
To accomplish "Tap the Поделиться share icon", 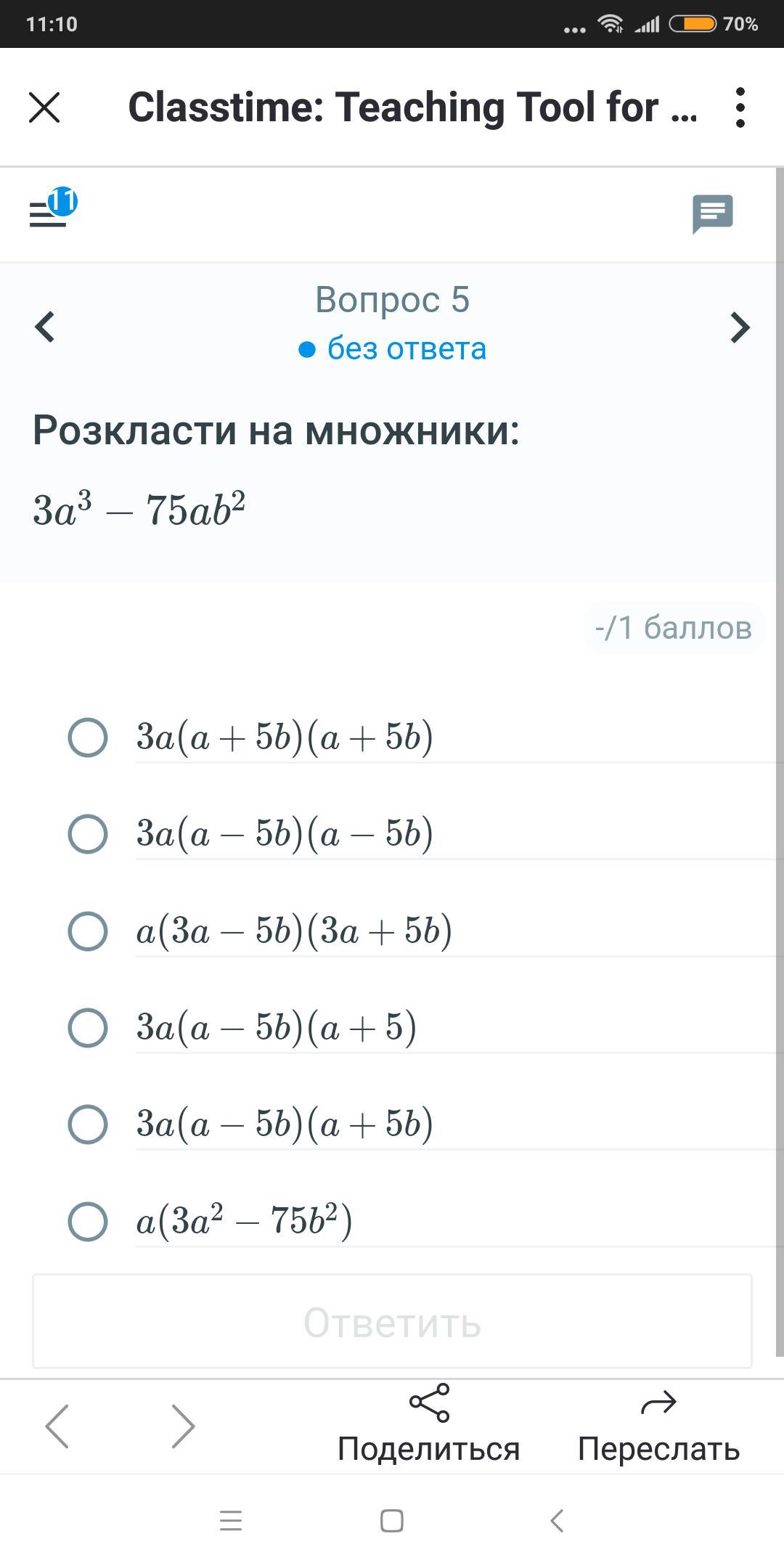I will [x=429, y=1402].
